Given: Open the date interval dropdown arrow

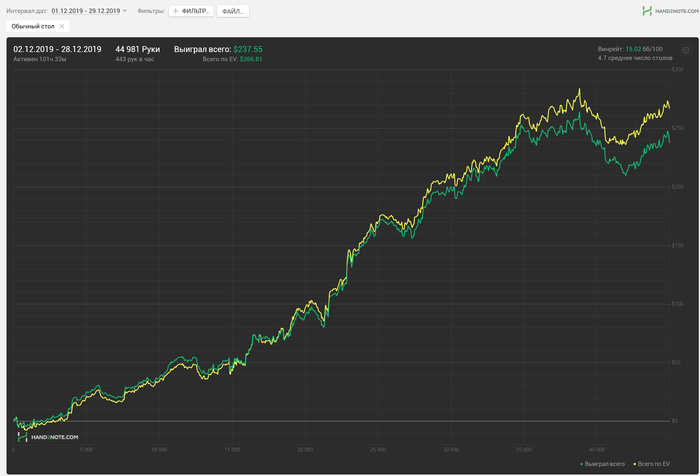Looking at the screenshot, I should 125,11.
